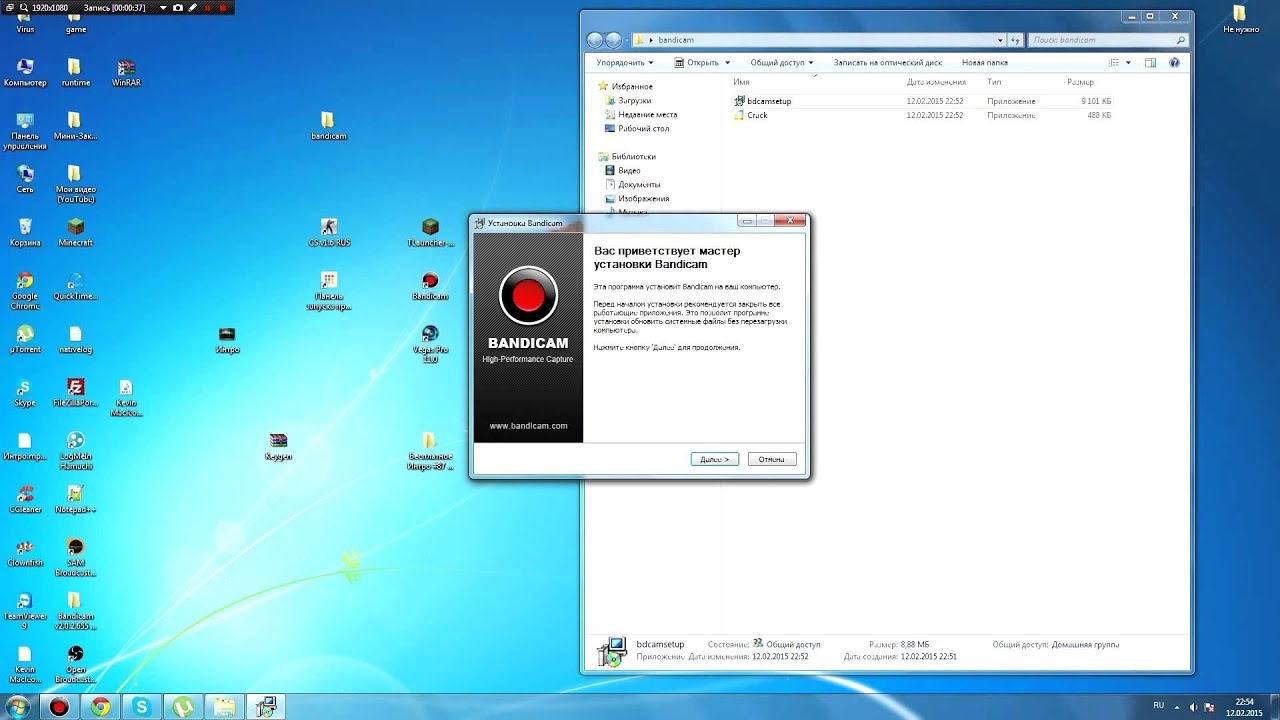
Task: Select the Open Broadcaster desktop shortcut
Action: tap(76, 664)
